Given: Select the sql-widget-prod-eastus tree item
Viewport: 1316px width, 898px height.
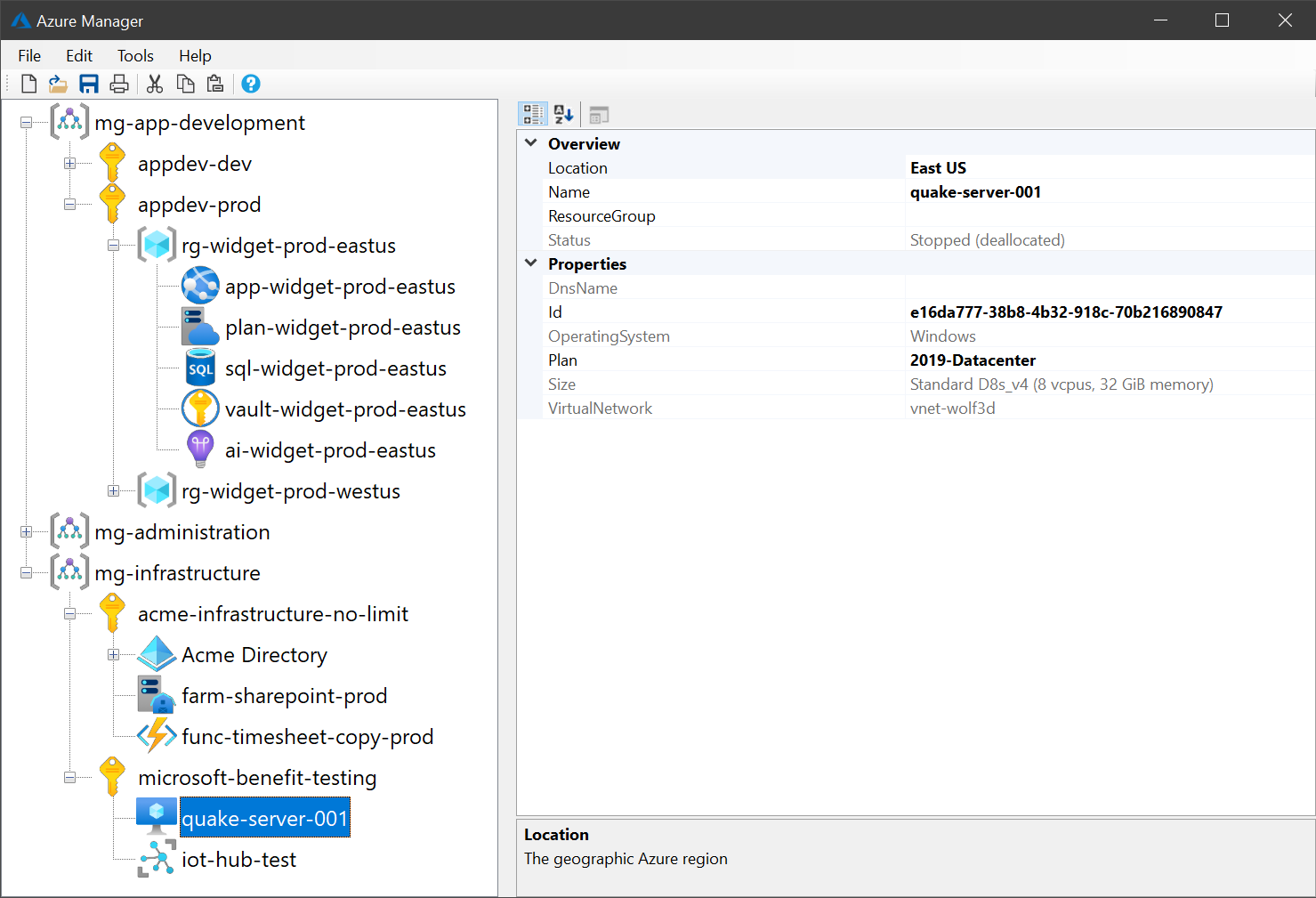Looking at the screenshot, I should coord(335,368).
